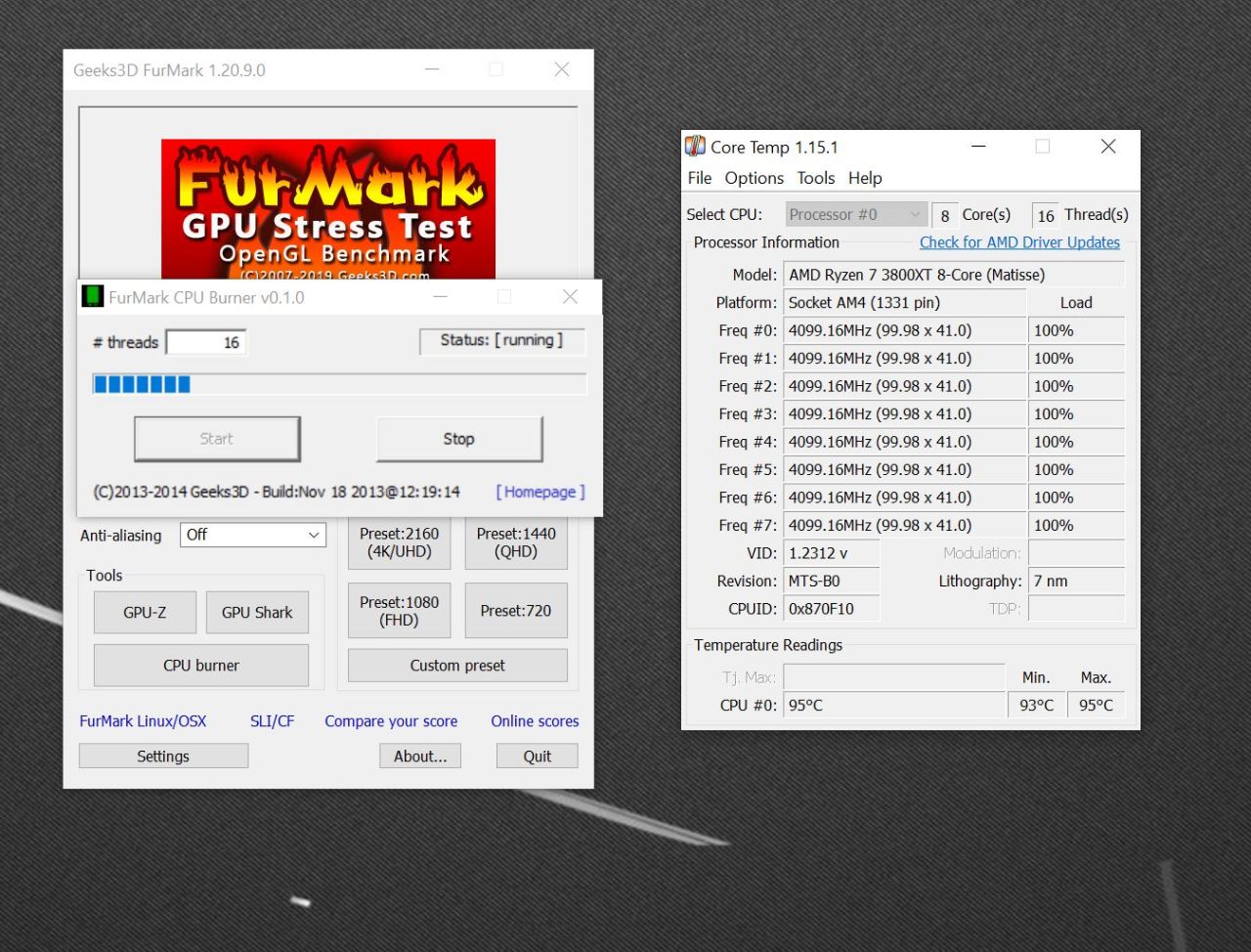Screen dimensions: 1251x952
Task: Click the Freq #5 100% load value
Action: [1076, 470]
